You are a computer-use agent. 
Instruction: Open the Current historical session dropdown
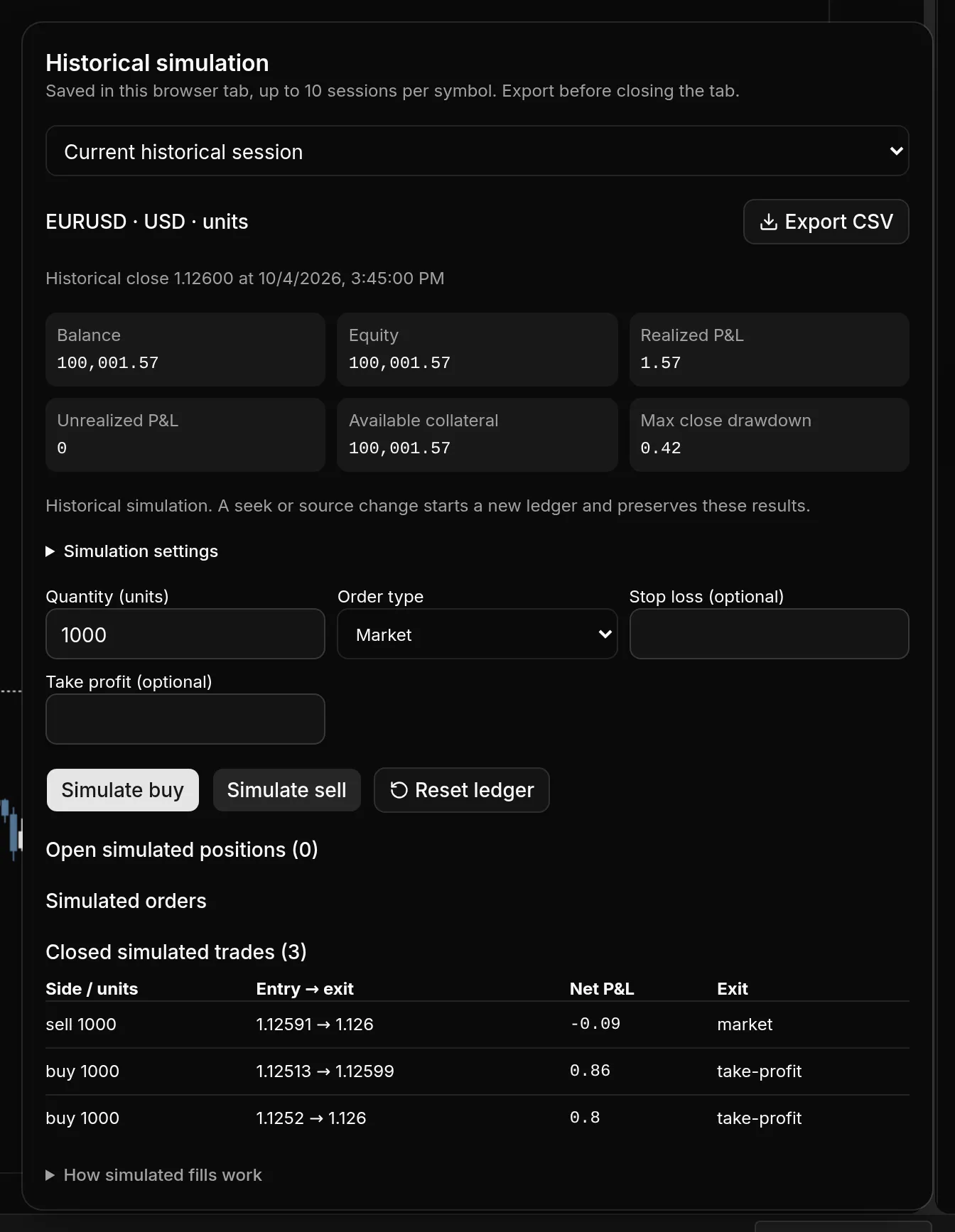(x=477, y=151)
